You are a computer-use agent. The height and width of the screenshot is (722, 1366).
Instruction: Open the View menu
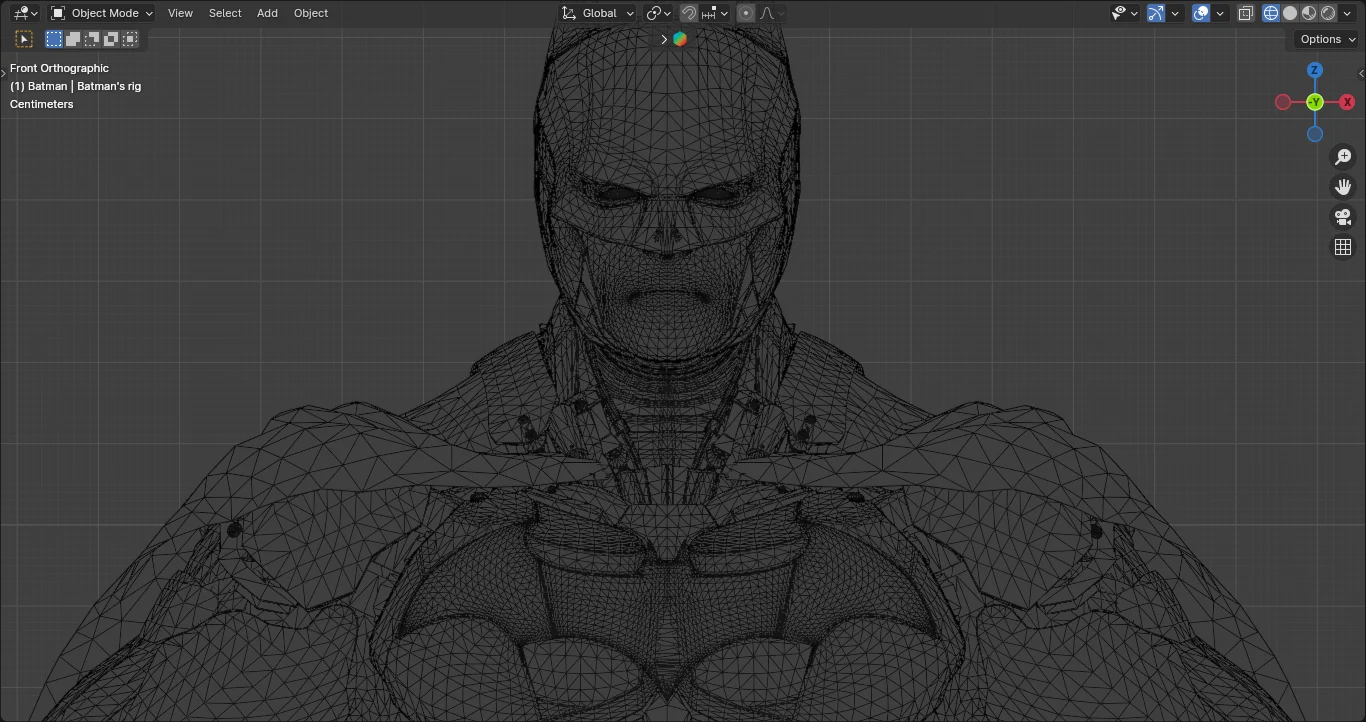pyautogui.click(x=180, y=13)
